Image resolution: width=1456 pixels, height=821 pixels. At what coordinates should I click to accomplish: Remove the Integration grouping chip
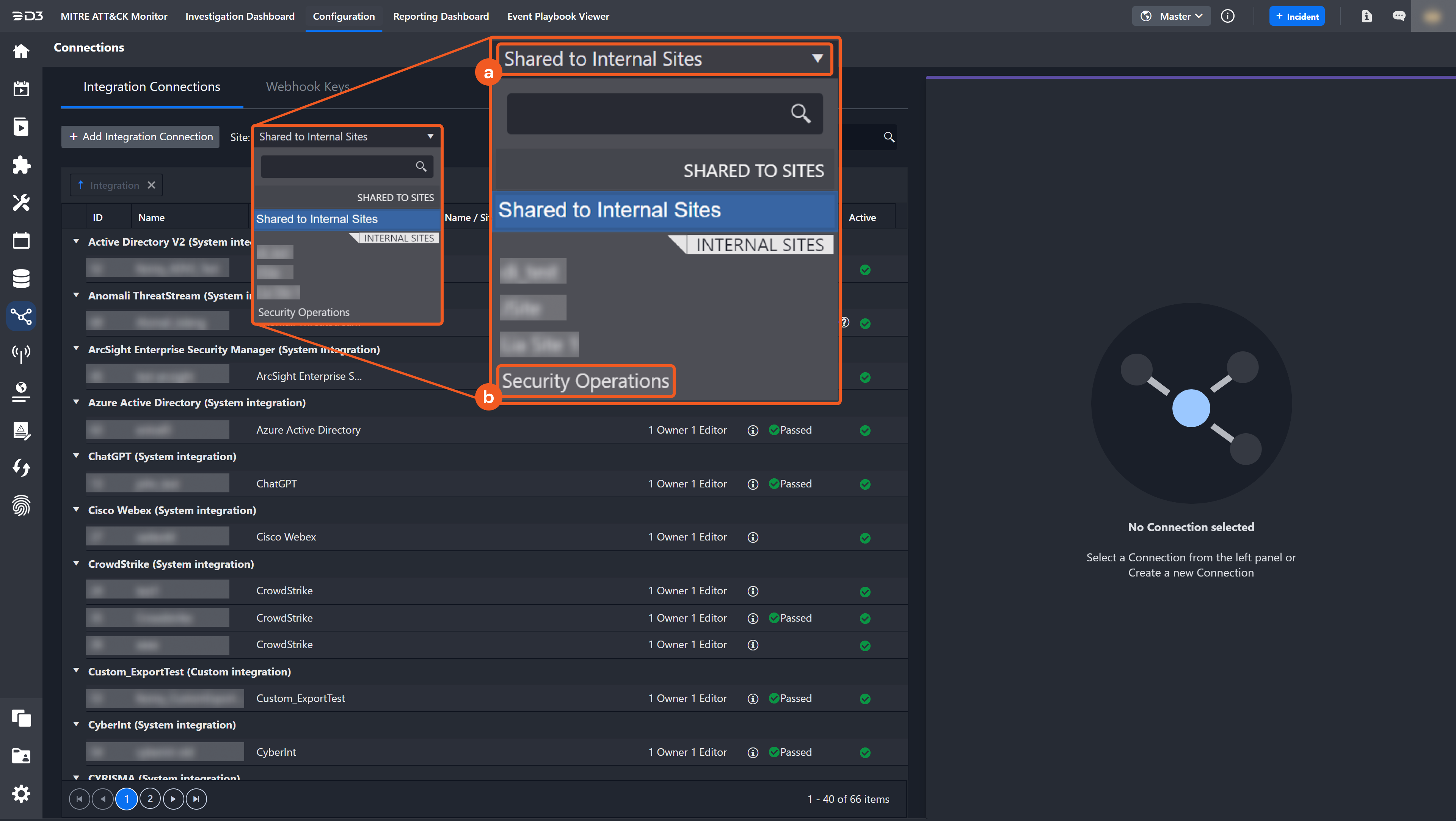tap(152, 185)
